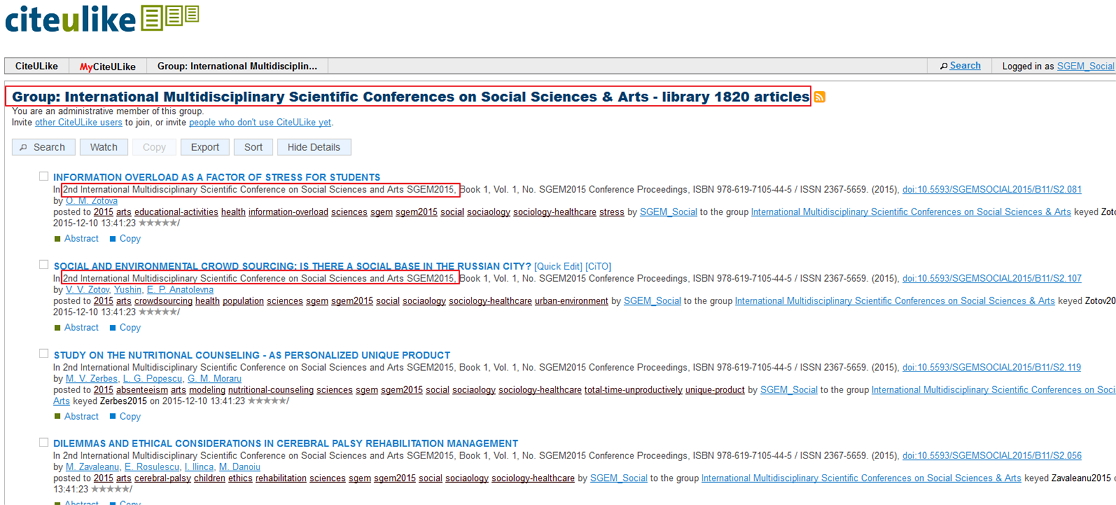The width and height of the screenshot is (1116, 505).
Task: Open Social and Environmental Crowd Sourcing article title
Action: [293, 266]
